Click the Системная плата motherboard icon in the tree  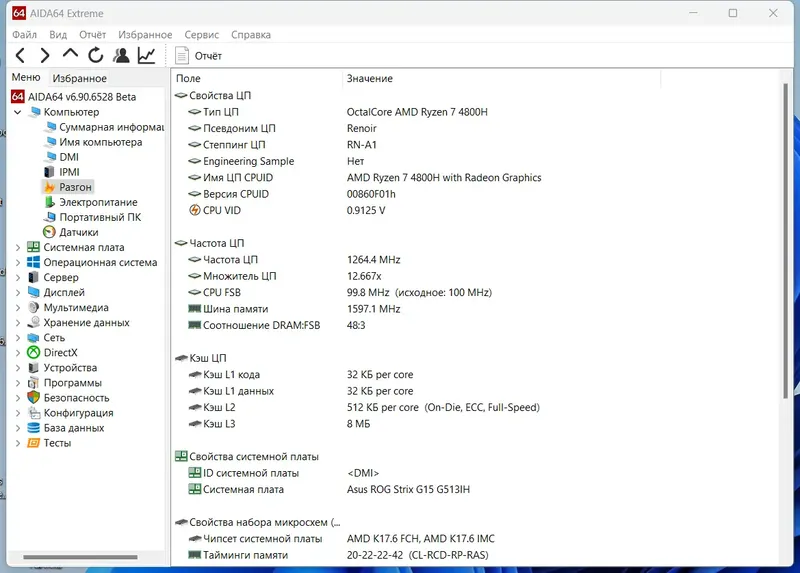coord(34,247)
